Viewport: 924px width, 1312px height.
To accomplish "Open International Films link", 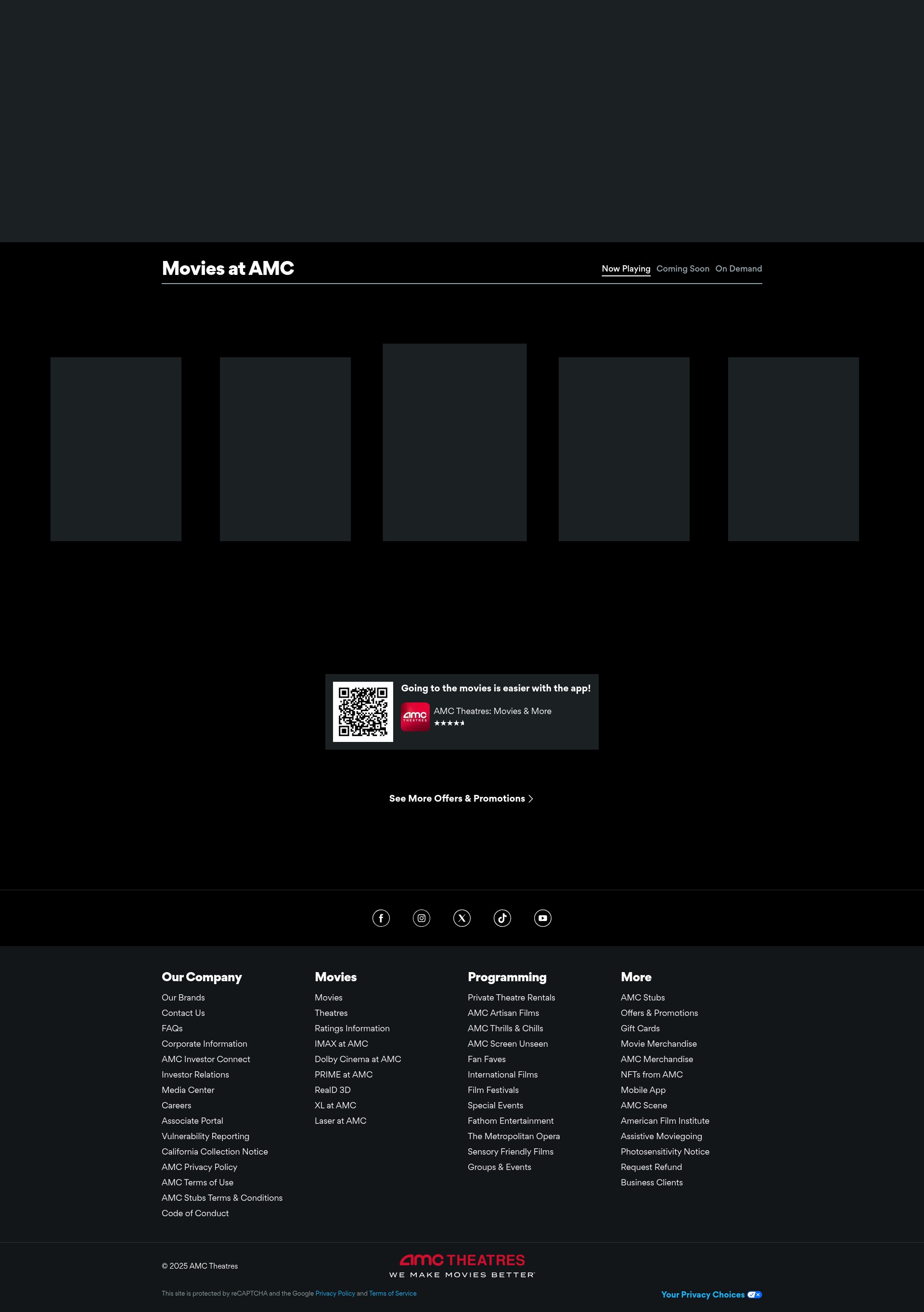I will (502, 1074).
